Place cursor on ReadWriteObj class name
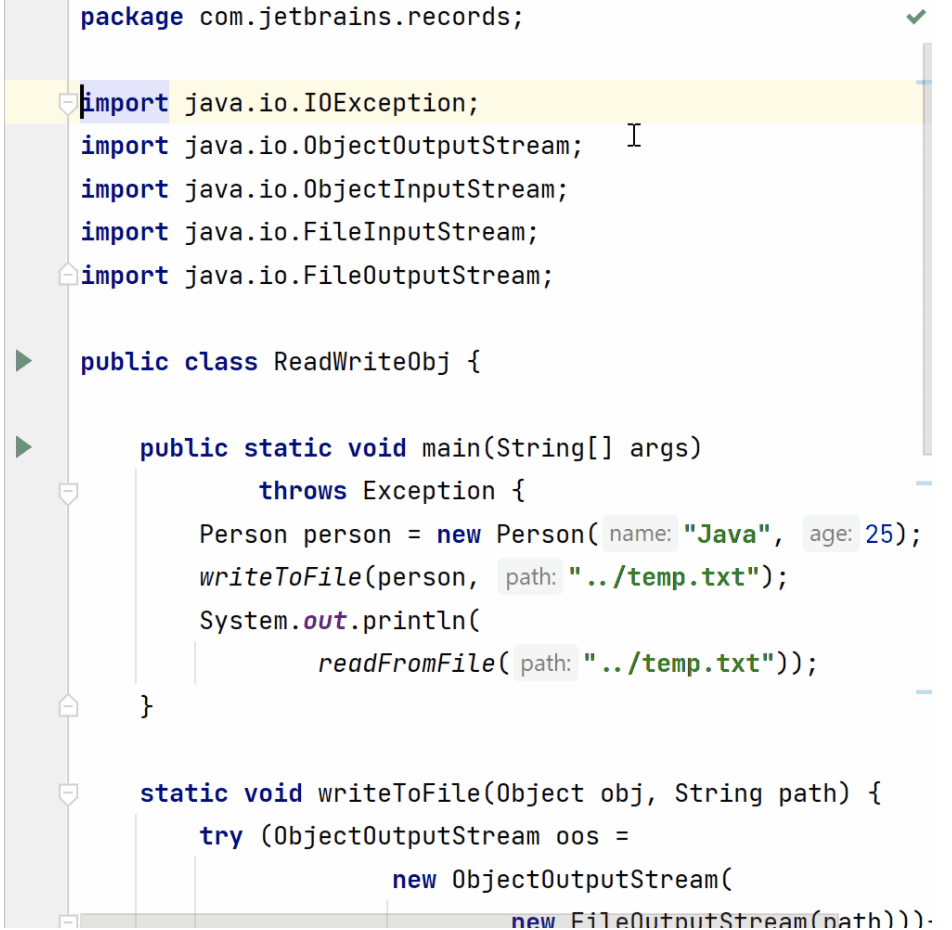 pos(361,361)
